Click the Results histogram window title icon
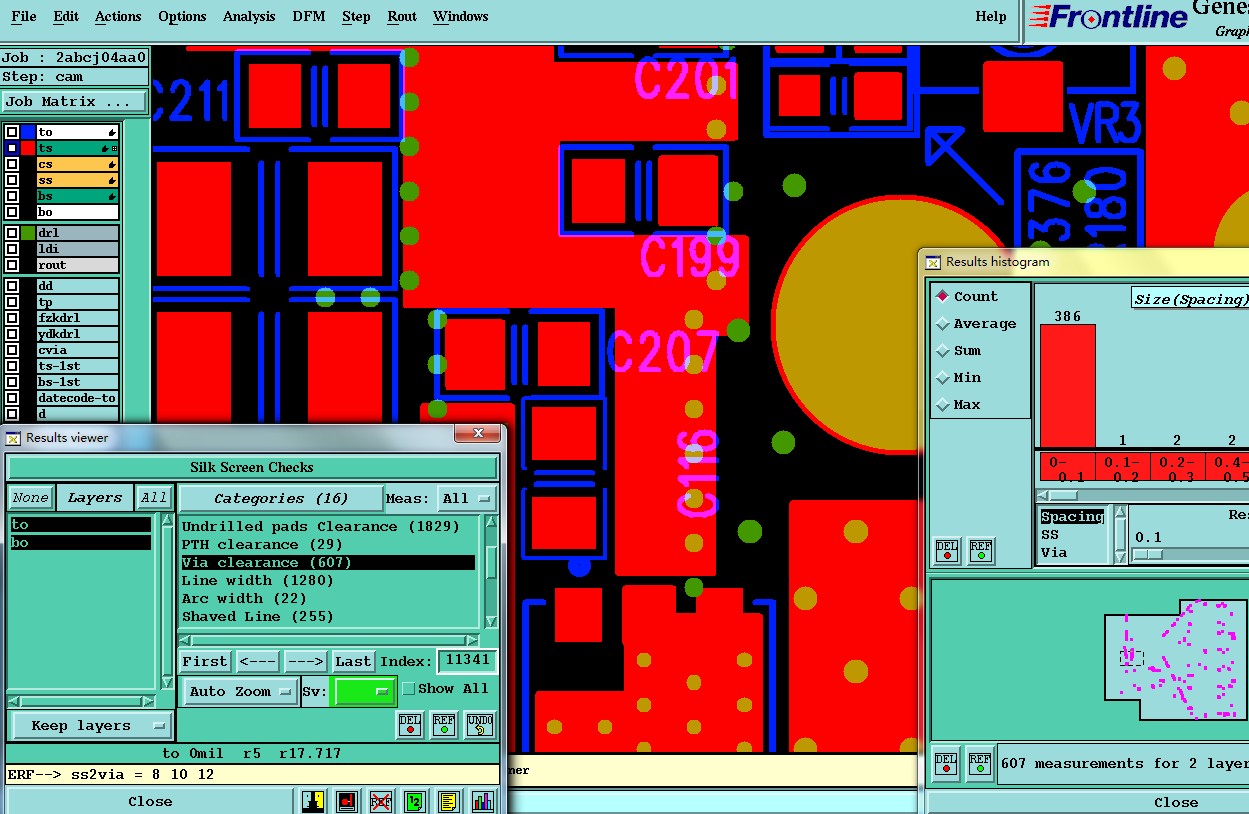The height and width of the screenshot is (814, 1249). [934, 262]
